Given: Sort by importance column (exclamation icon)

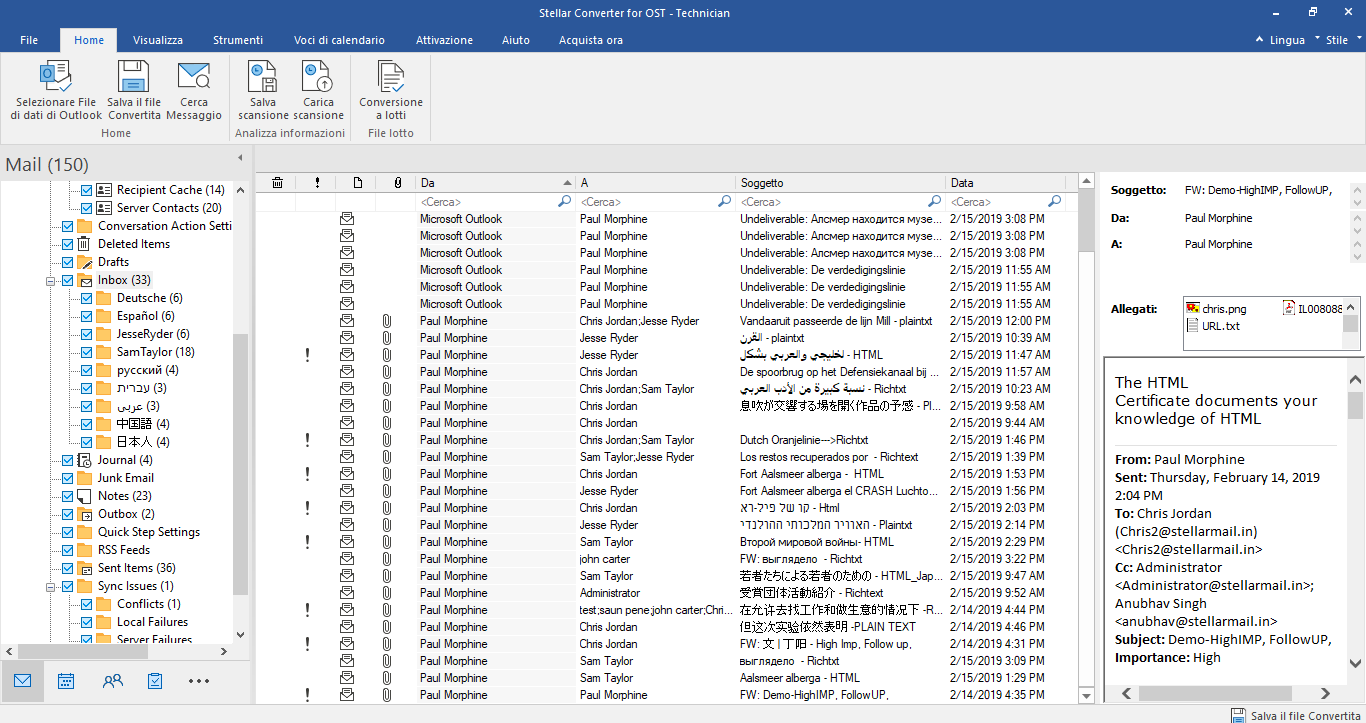Looking at the screenshot, I should [x=317, y=183].
